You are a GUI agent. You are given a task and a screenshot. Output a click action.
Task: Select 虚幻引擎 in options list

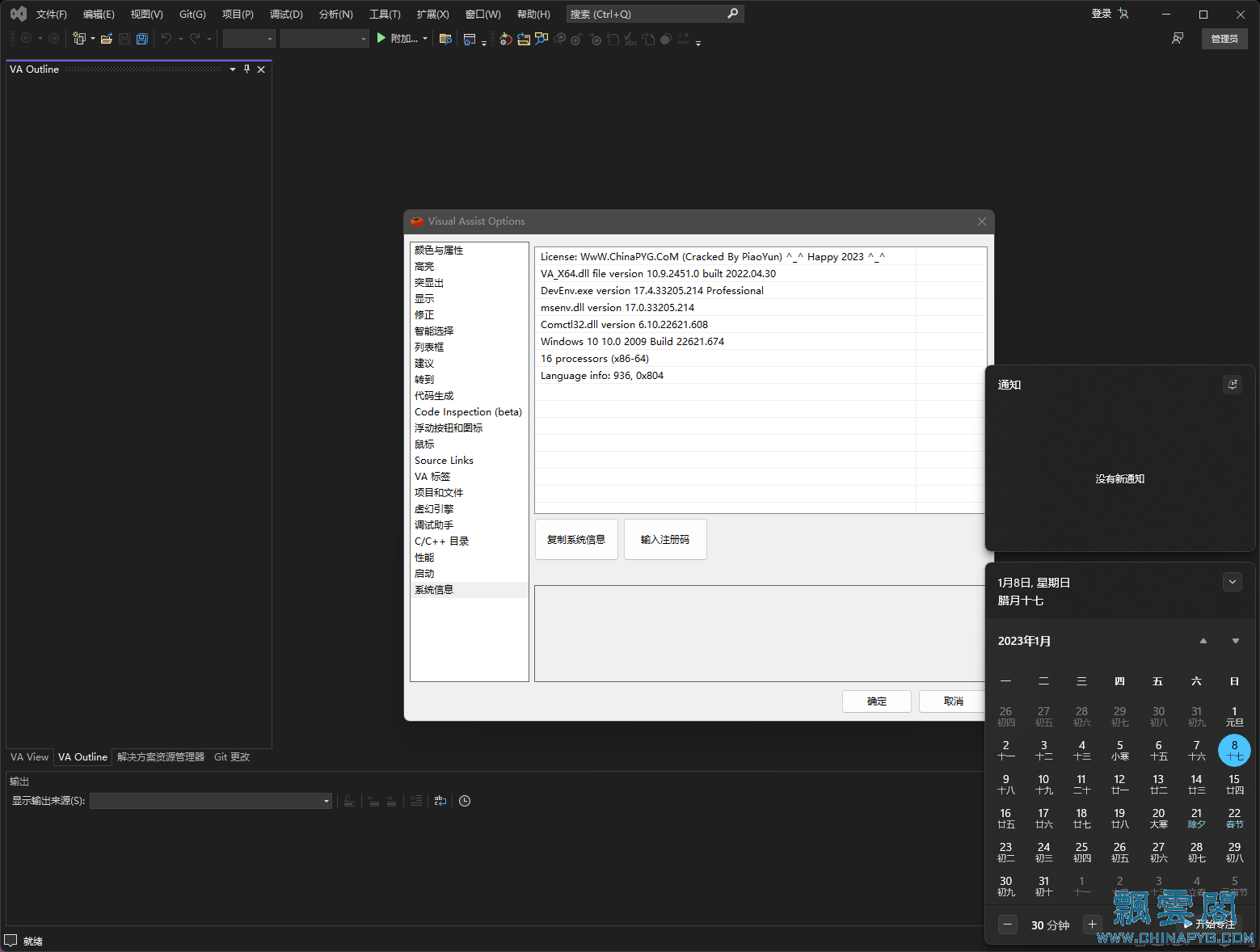(x=469, y=509)
